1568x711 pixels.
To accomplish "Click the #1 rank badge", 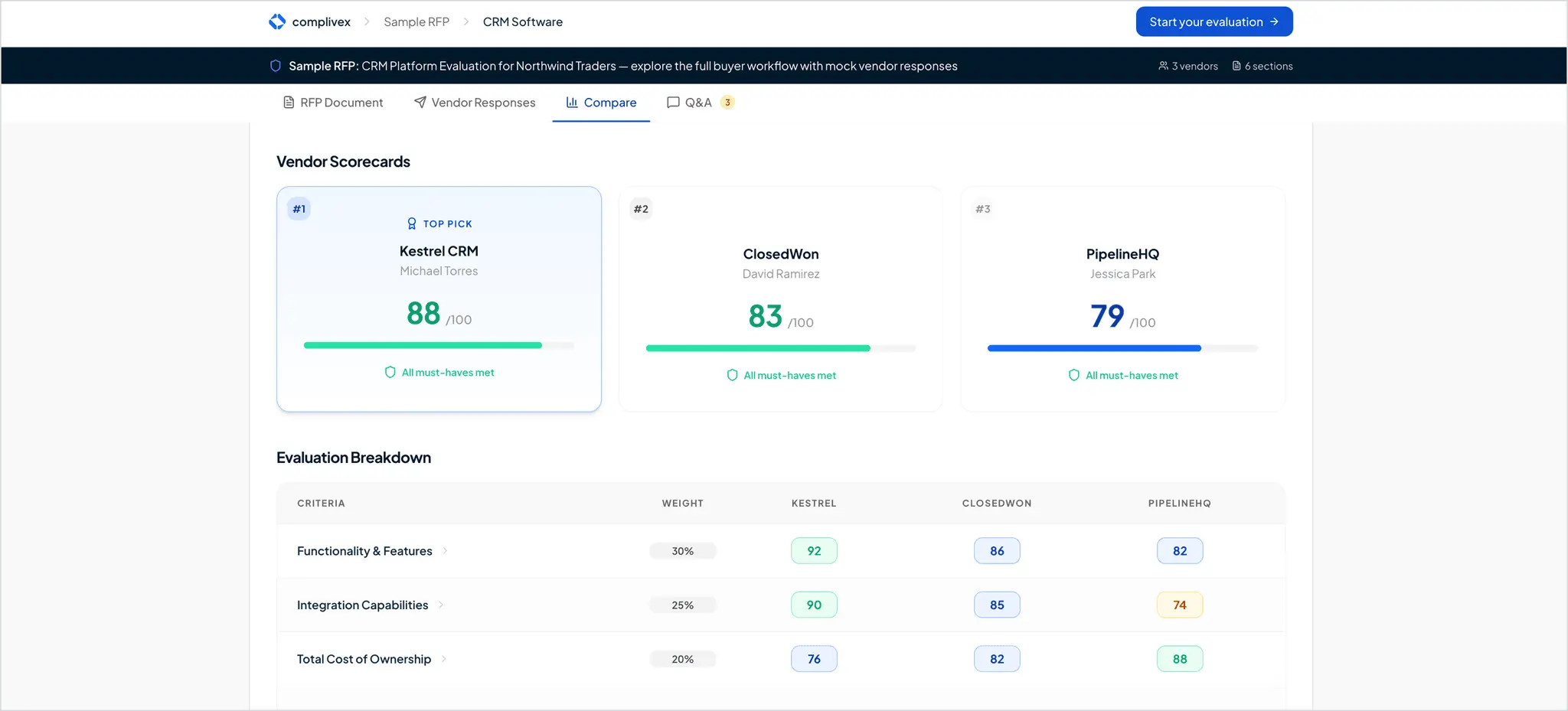I will tap(299, 209).
